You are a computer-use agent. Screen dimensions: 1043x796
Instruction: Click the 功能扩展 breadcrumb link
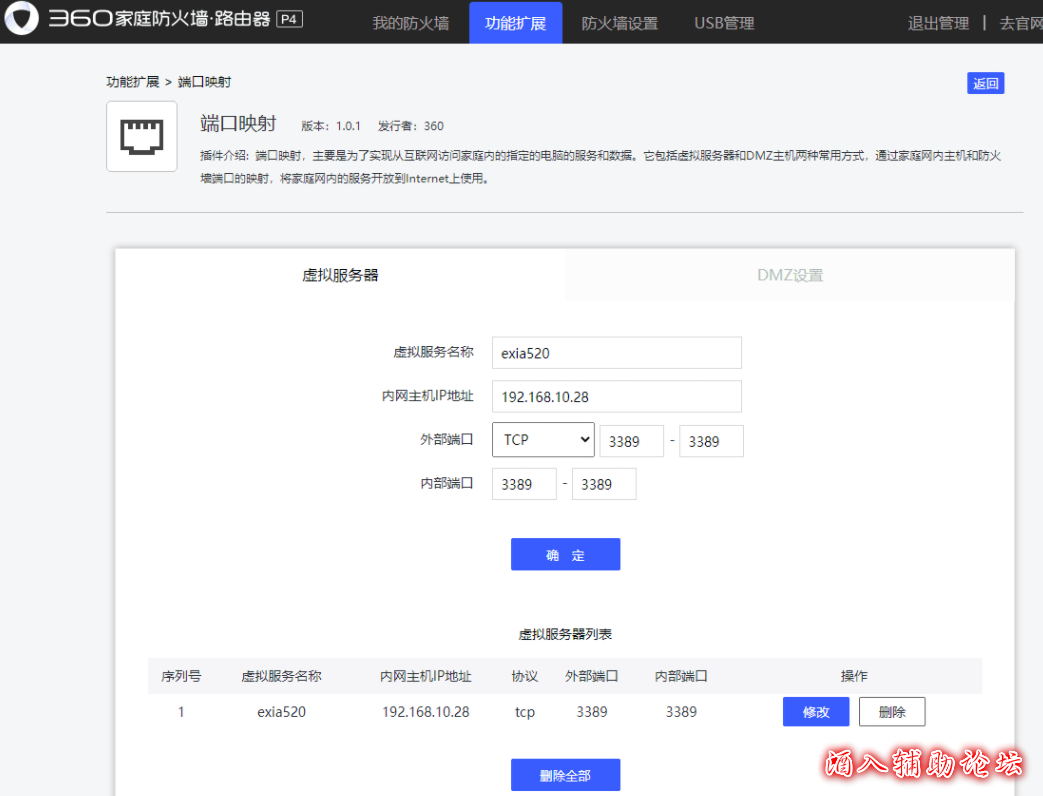(132, 82)
